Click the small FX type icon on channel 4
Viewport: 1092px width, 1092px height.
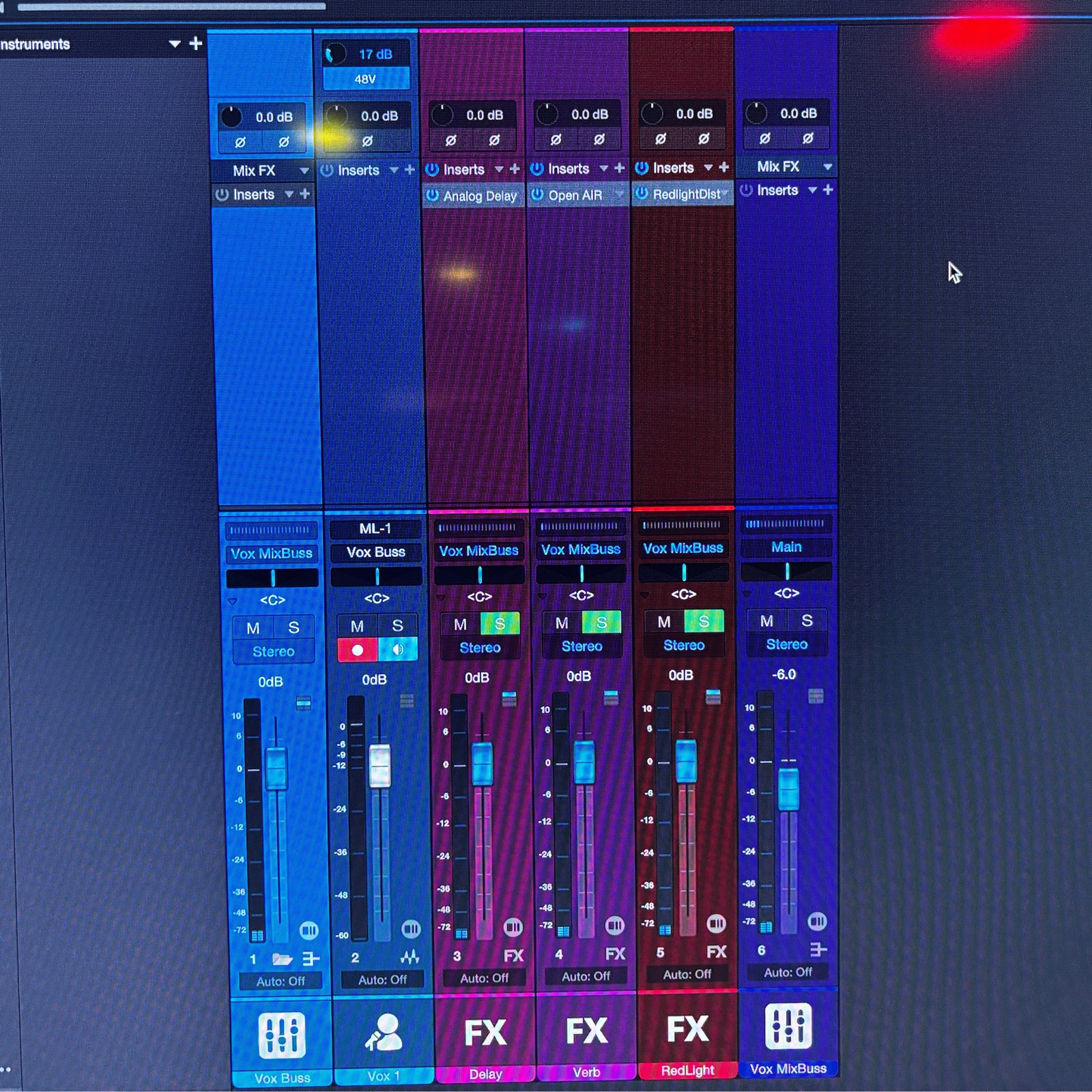coord(615,953)
